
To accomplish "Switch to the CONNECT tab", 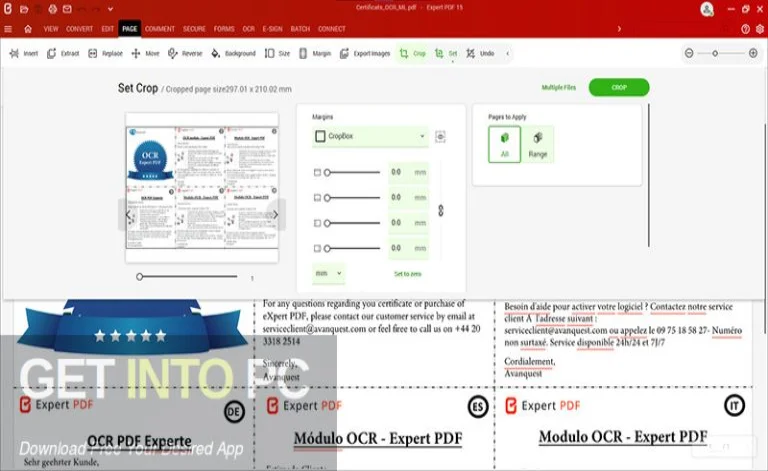I will [332, 29].
